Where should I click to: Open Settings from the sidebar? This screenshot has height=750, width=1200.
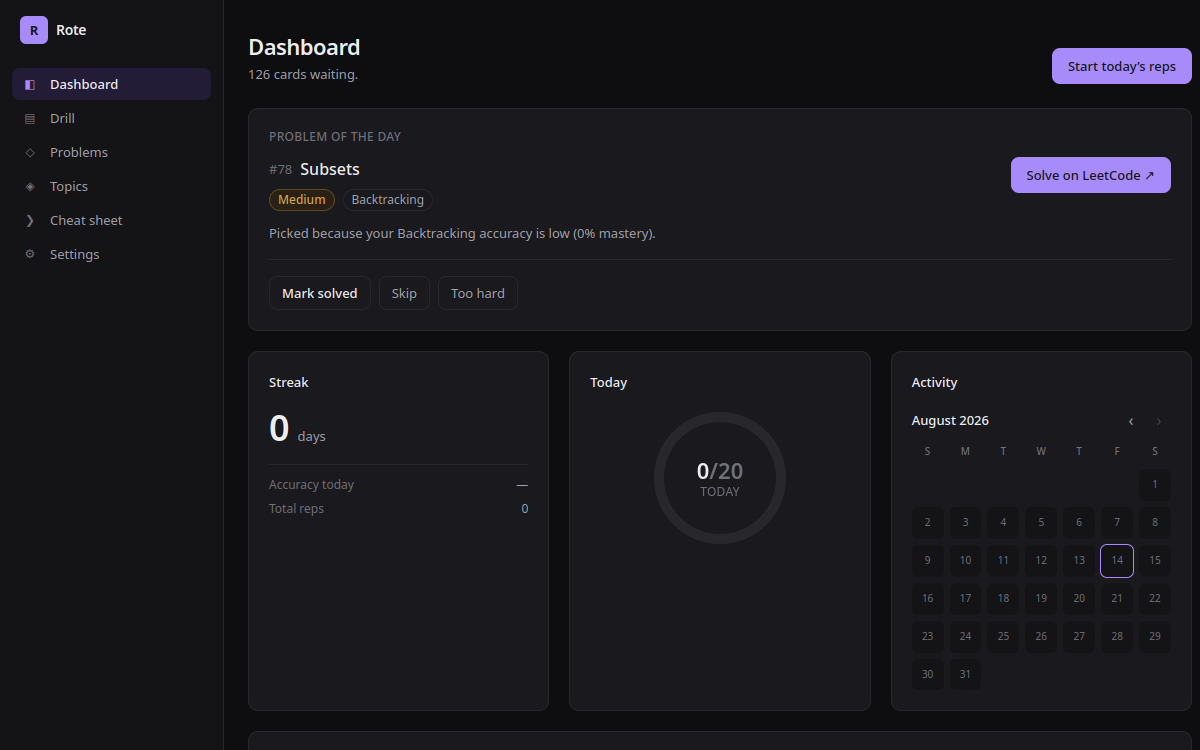[111, 254]
